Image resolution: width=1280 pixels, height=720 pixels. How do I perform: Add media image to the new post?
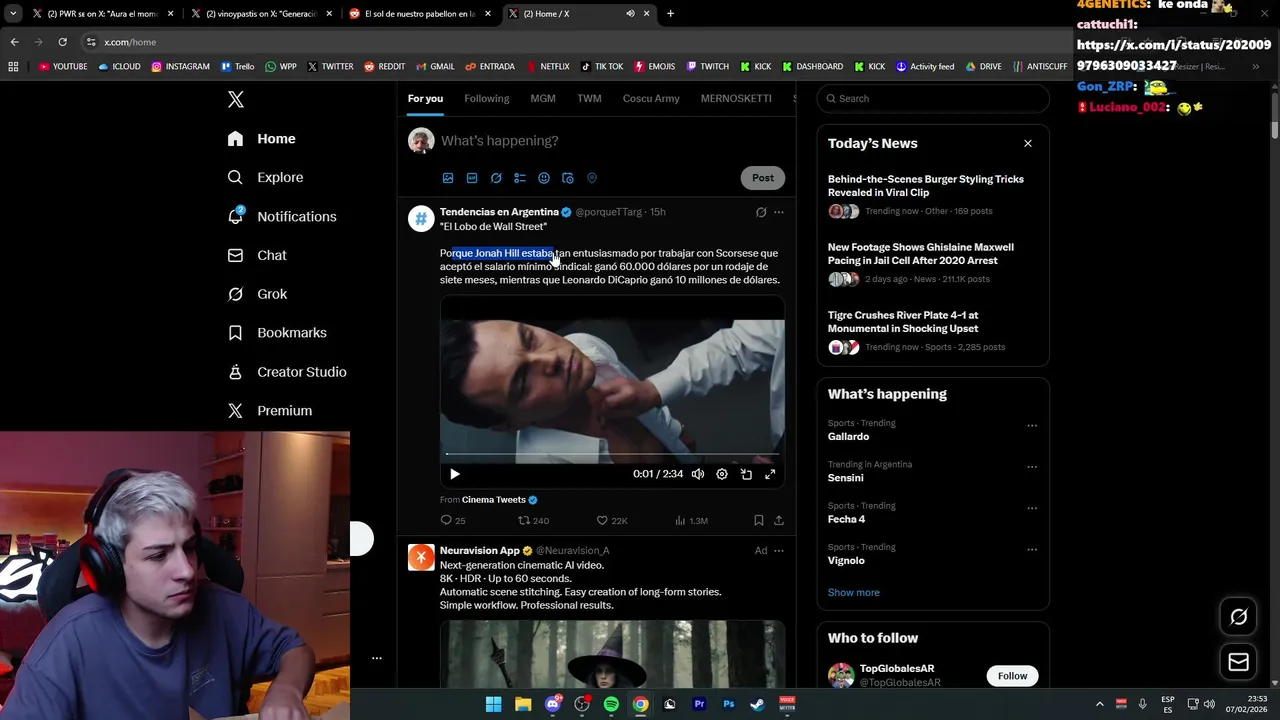pos(448,178)
